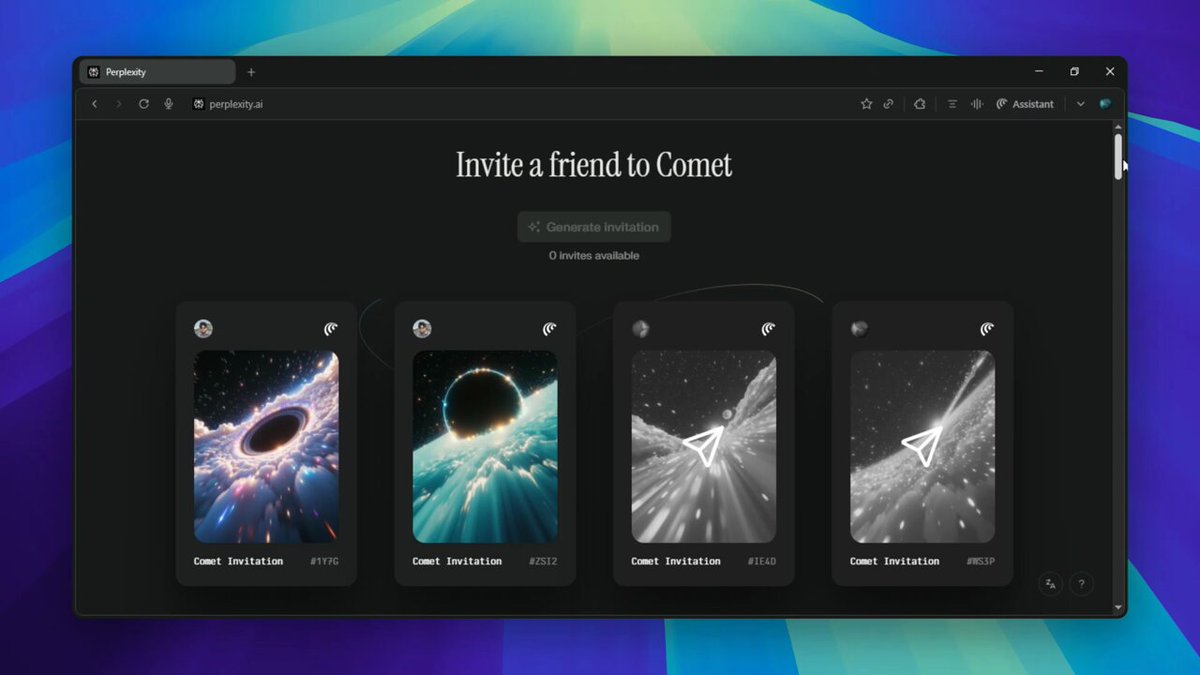Open the Assistant sidebar button

[x=1025, y=104]
